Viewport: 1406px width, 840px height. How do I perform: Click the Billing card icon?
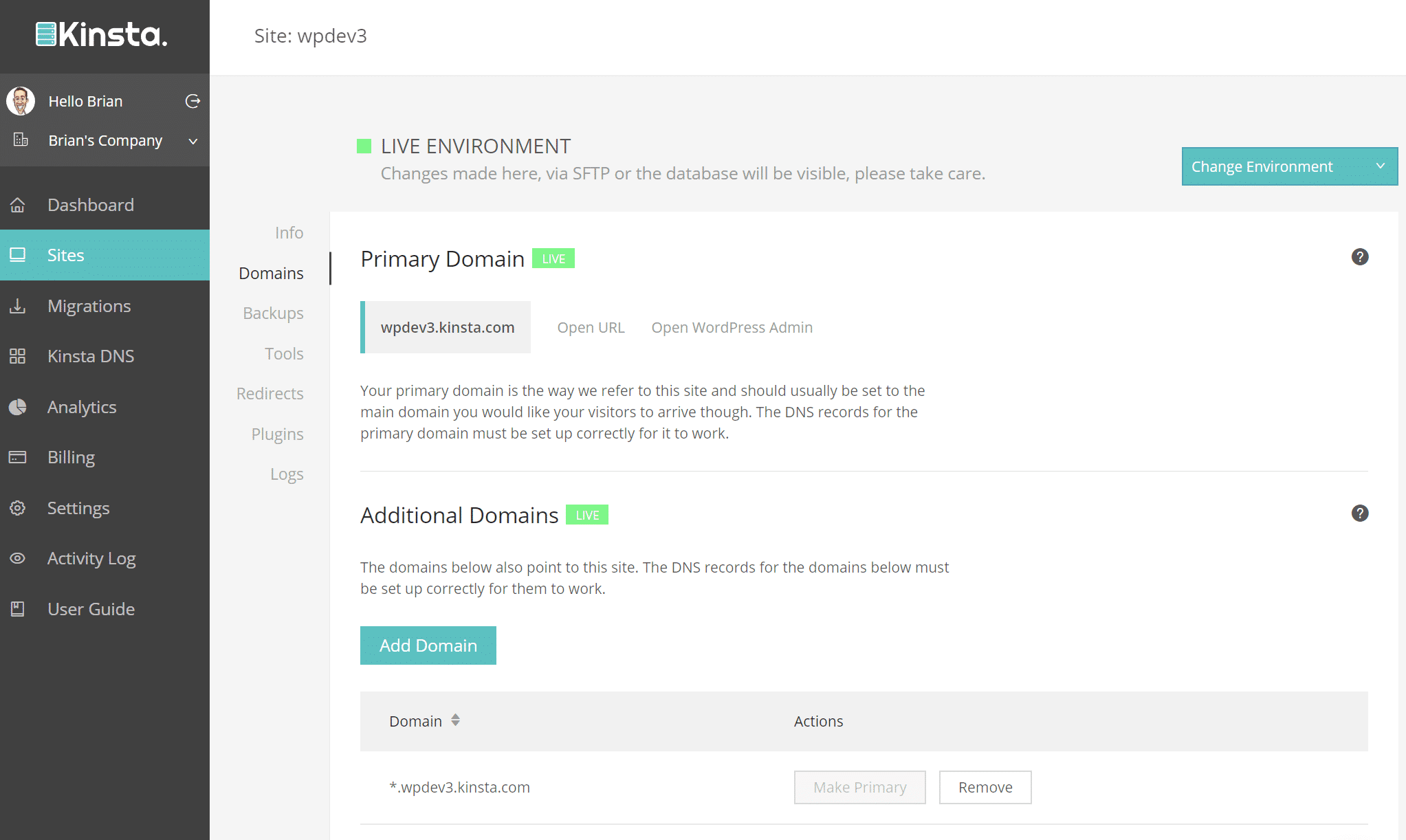(x=17, y=457)
